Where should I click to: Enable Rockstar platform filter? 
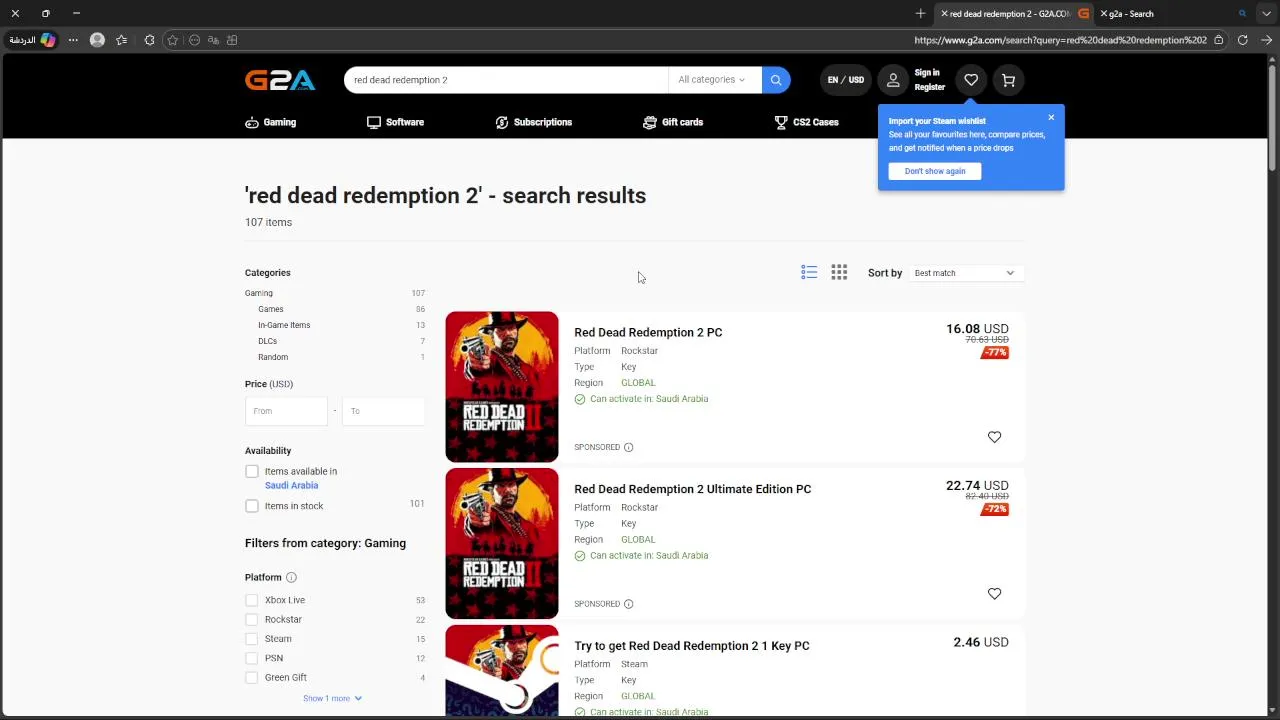pyautogui.click(x=251, y=619)
